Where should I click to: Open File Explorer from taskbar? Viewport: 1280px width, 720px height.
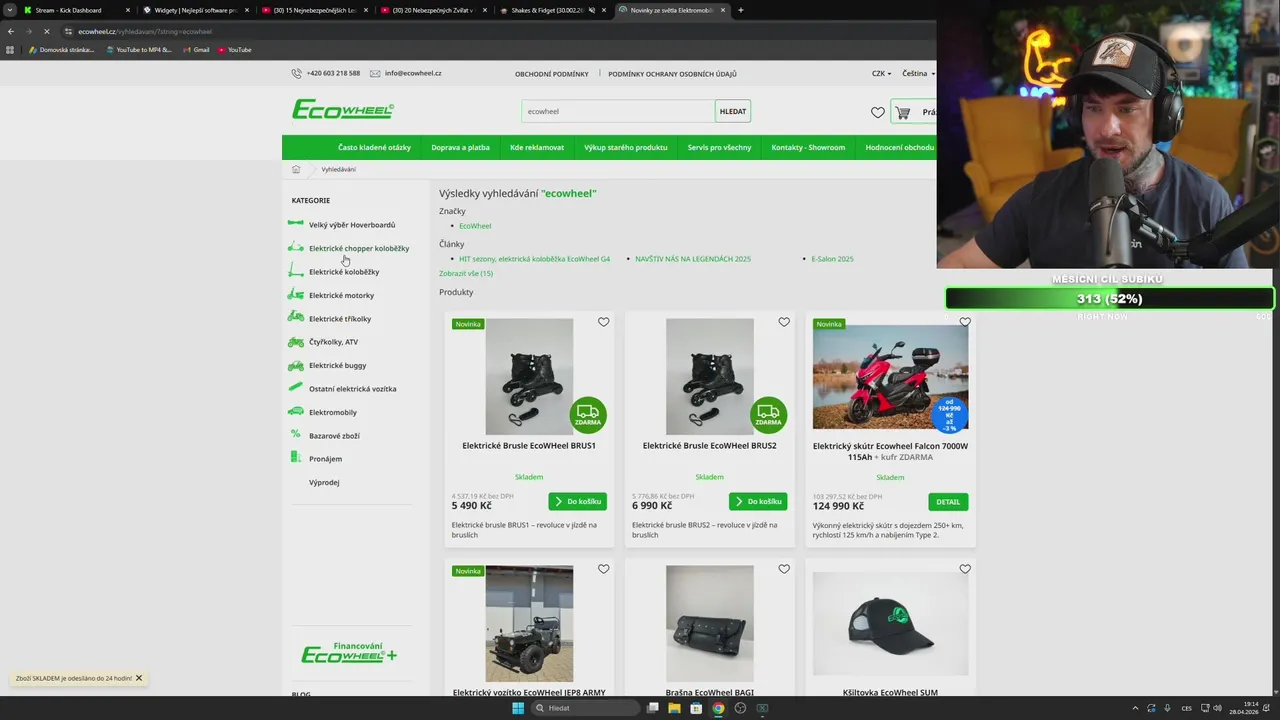[x=674, y=708]
